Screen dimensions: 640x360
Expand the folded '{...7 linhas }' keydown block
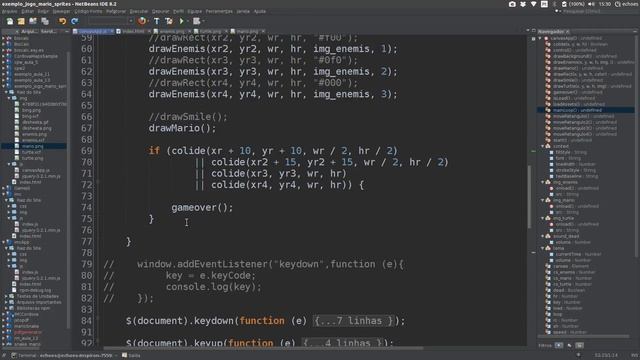354,321
